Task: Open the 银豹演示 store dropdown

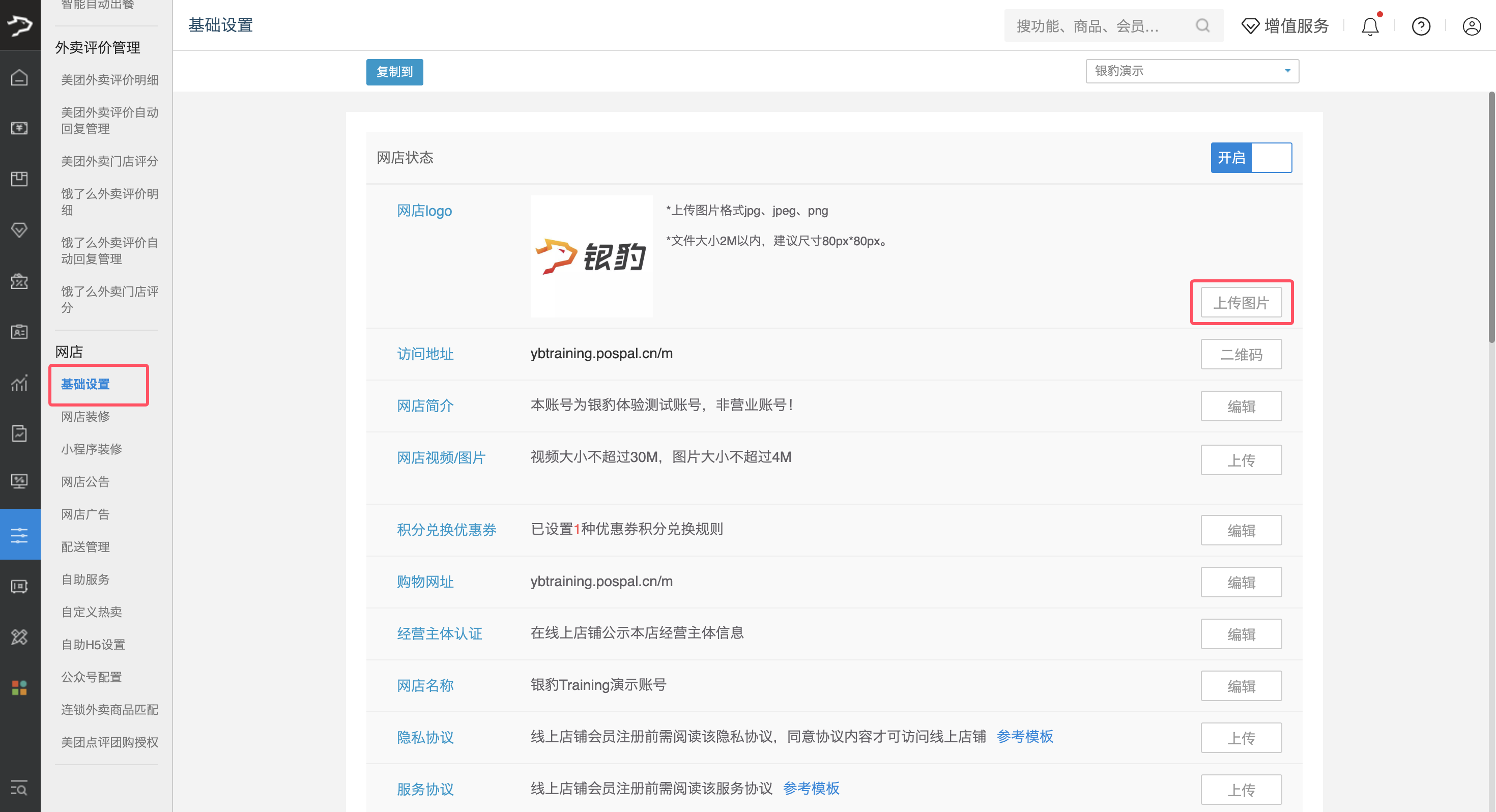Action: [1192, 71]
